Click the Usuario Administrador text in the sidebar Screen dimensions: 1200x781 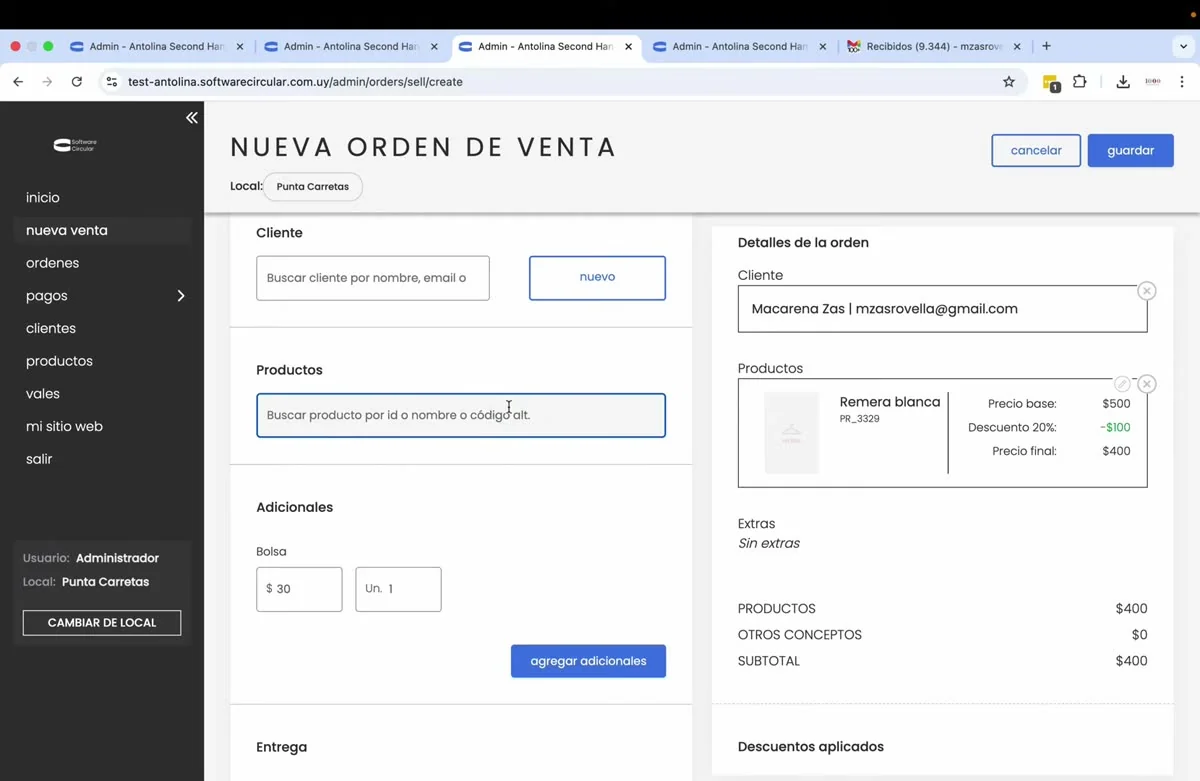coord(91,558)
